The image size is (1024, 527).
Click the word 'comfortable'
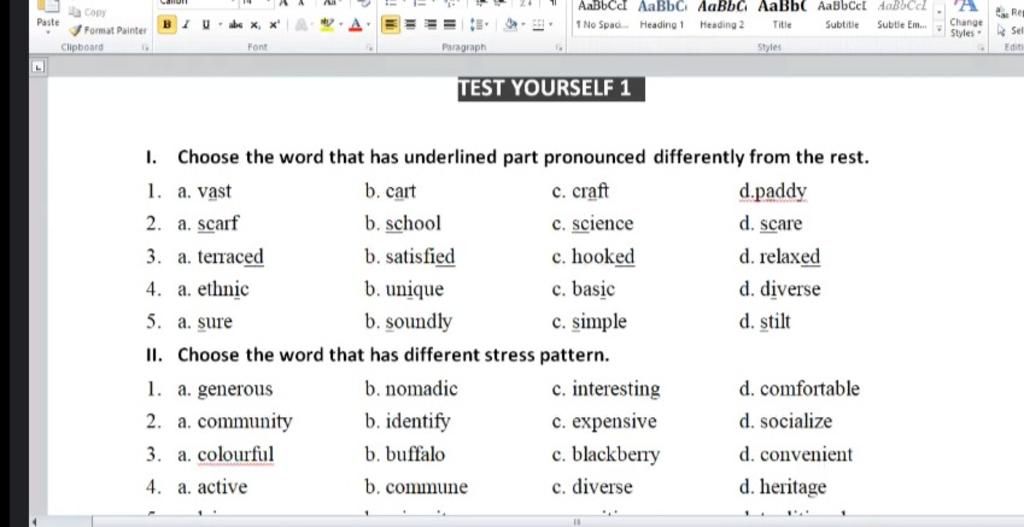810,389
